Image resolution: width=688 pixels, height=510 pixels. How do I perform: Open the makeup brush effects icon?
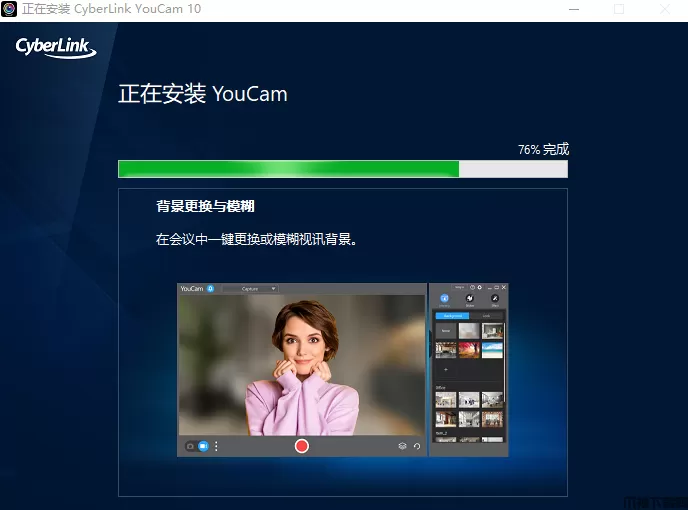click(x=495, y=298)
